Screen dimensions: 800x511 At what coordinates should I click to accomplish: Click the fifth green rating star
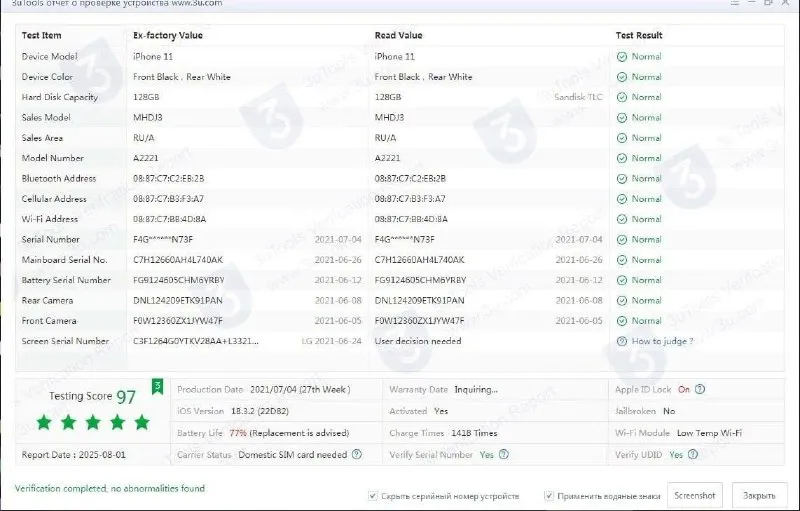point(142,422)
